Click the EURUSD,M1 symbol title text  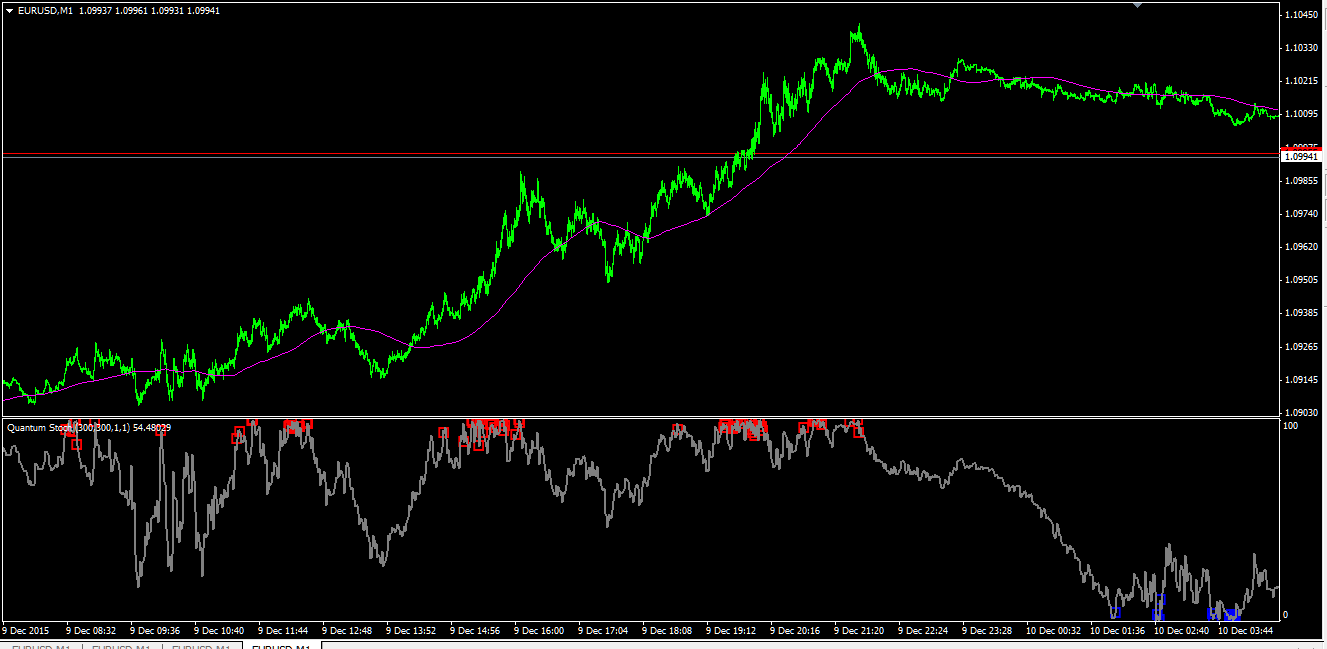click(x=45, y=10)
